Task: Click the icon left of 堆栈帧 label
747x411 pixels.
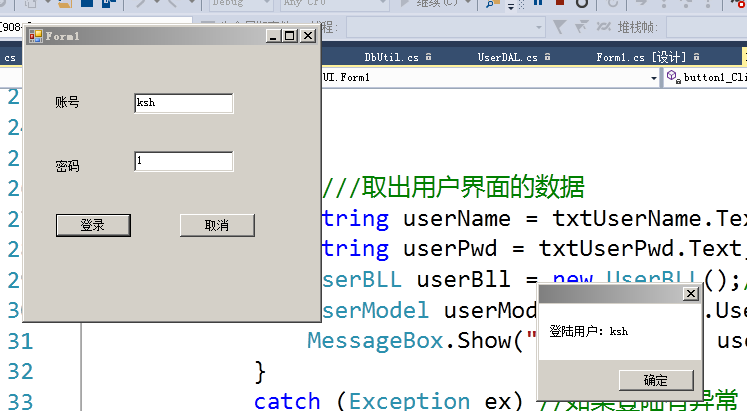Action: point(604,27)
